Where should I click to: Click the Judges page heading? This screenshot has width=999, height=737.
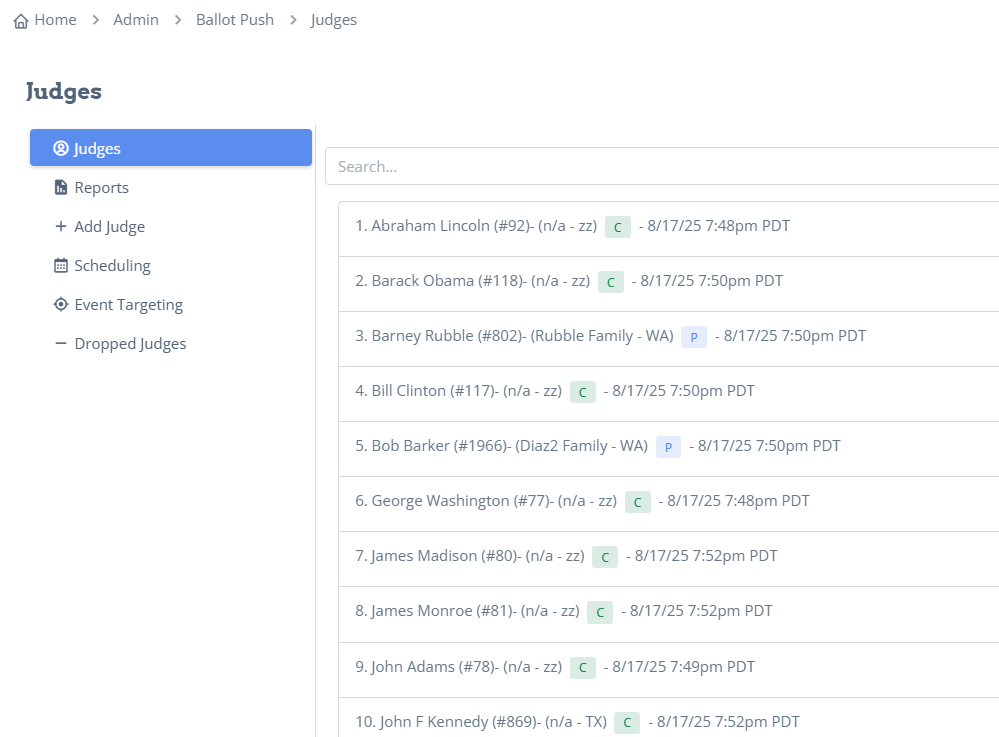click(x=64, y=92)
